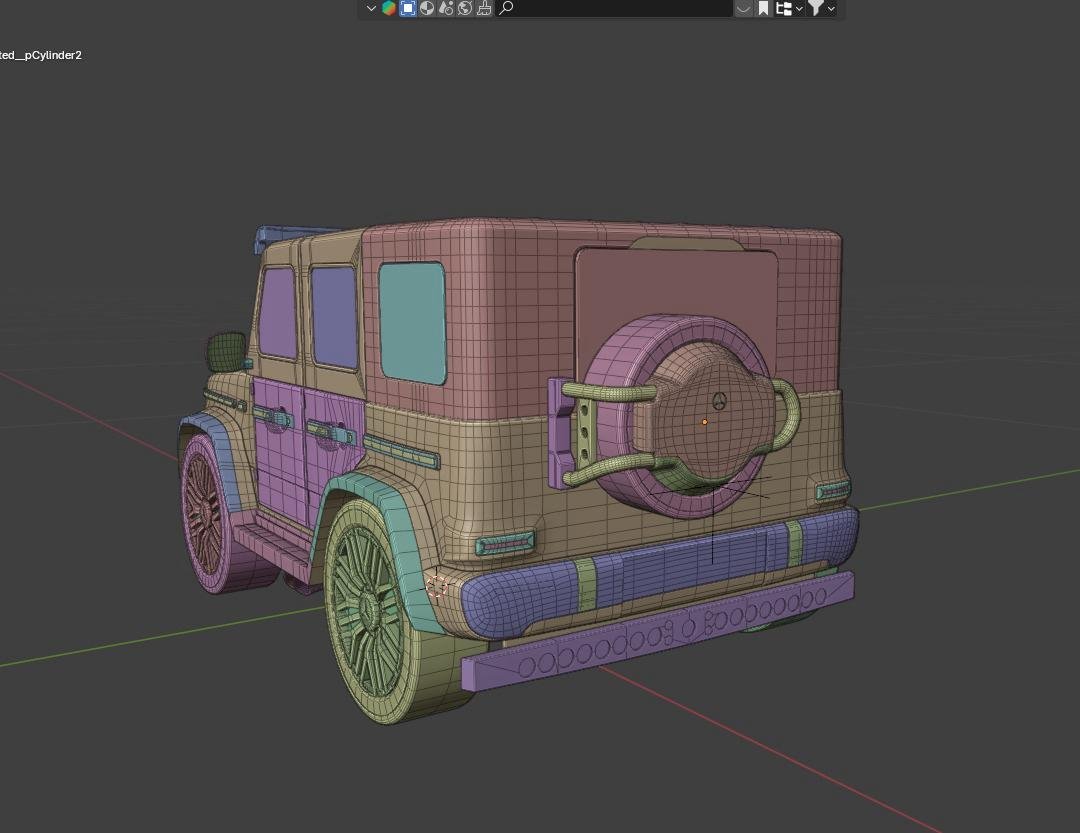Click the half-shaded sphere icon

coord(427,8)
